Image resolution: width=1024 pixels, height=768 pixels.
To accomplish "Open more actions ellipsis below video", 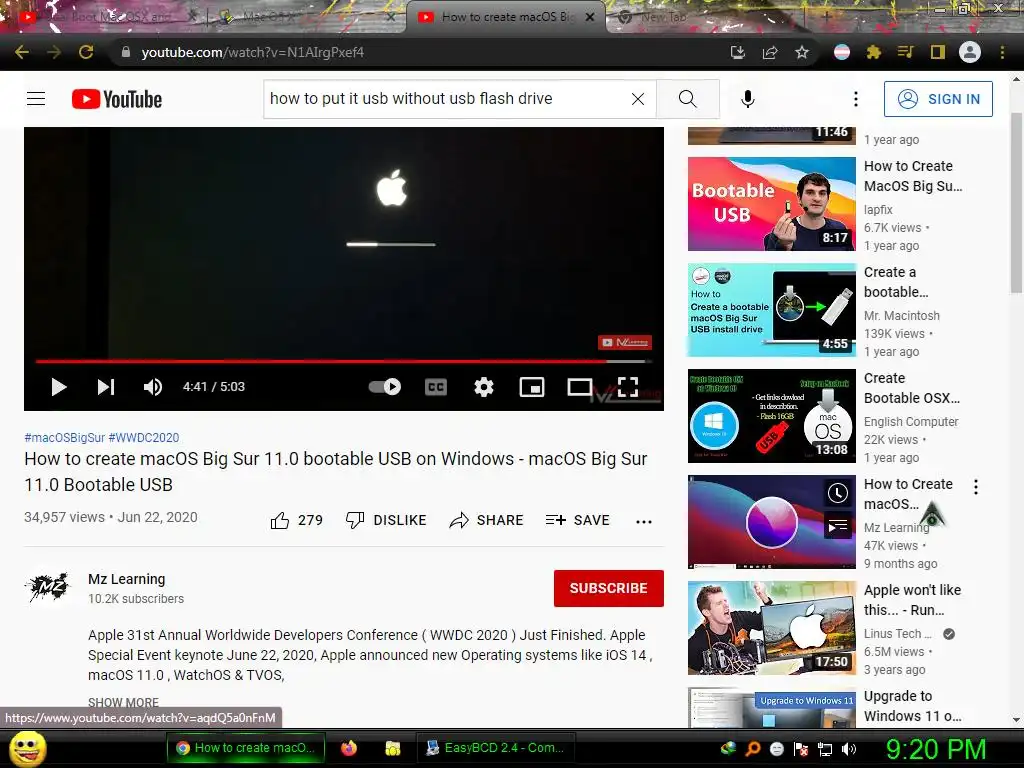I will coord(644,521).
